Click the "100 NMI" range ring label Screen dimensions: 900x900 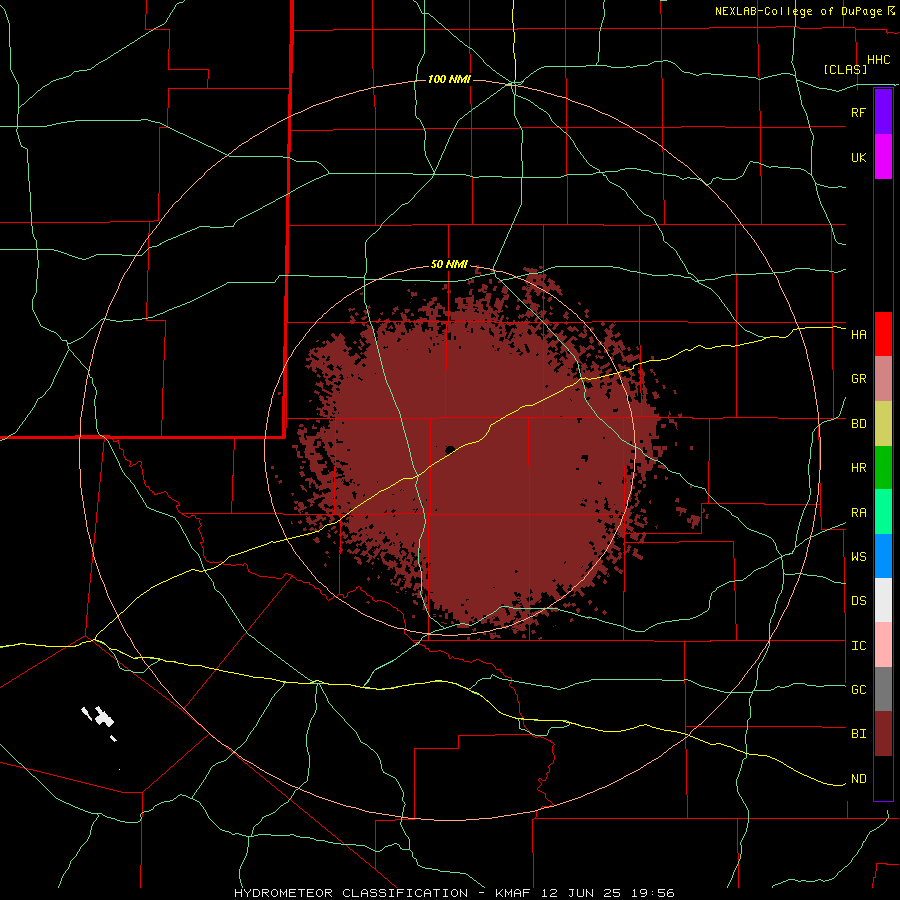coord(449,79)
